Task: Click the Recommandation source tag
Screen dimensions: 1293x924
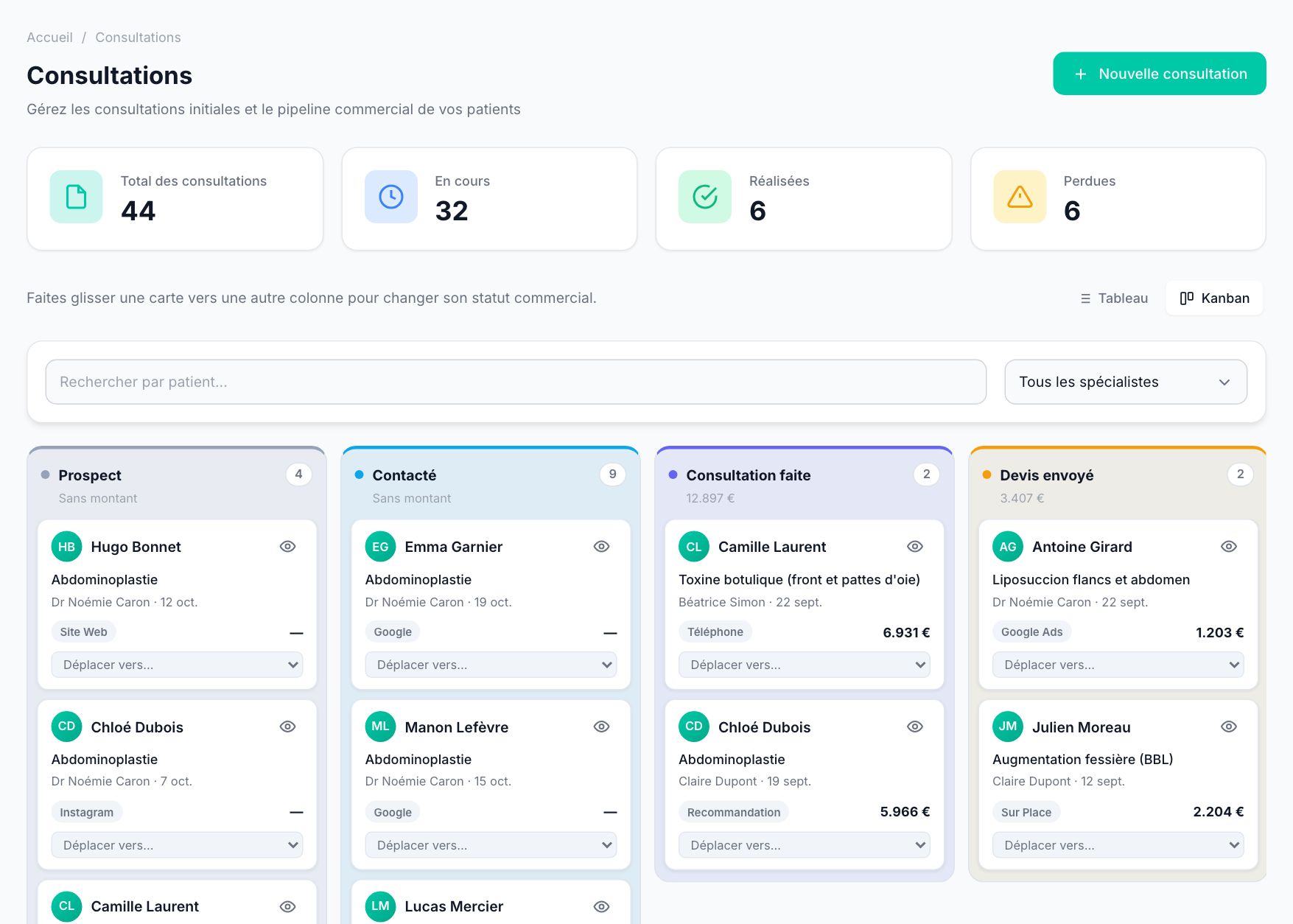Action: pyautogui.click(x=733, y=812)
